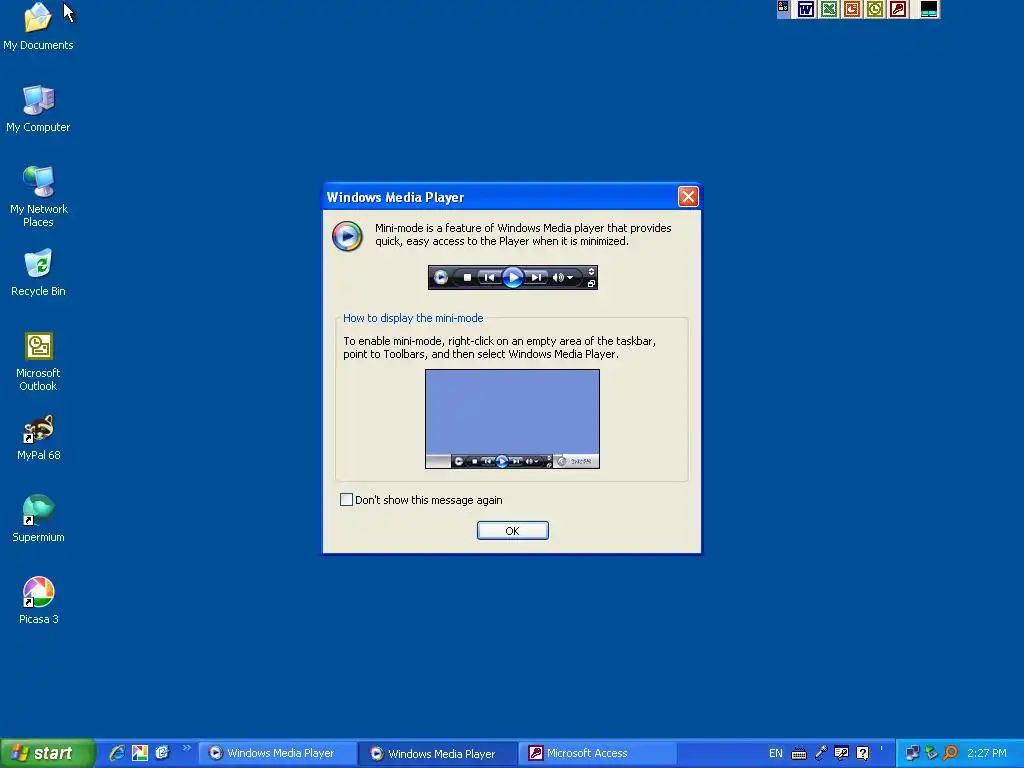Switch to second Windows Media Player taskbar button

pyautogui.click(x=438, y=753)
